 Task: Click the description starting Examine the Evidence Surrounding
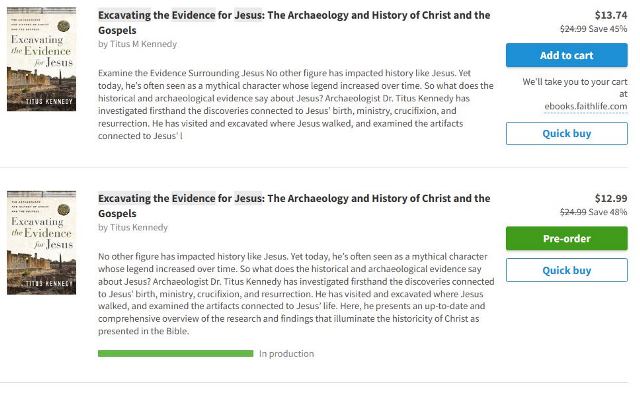coord(296,104)
